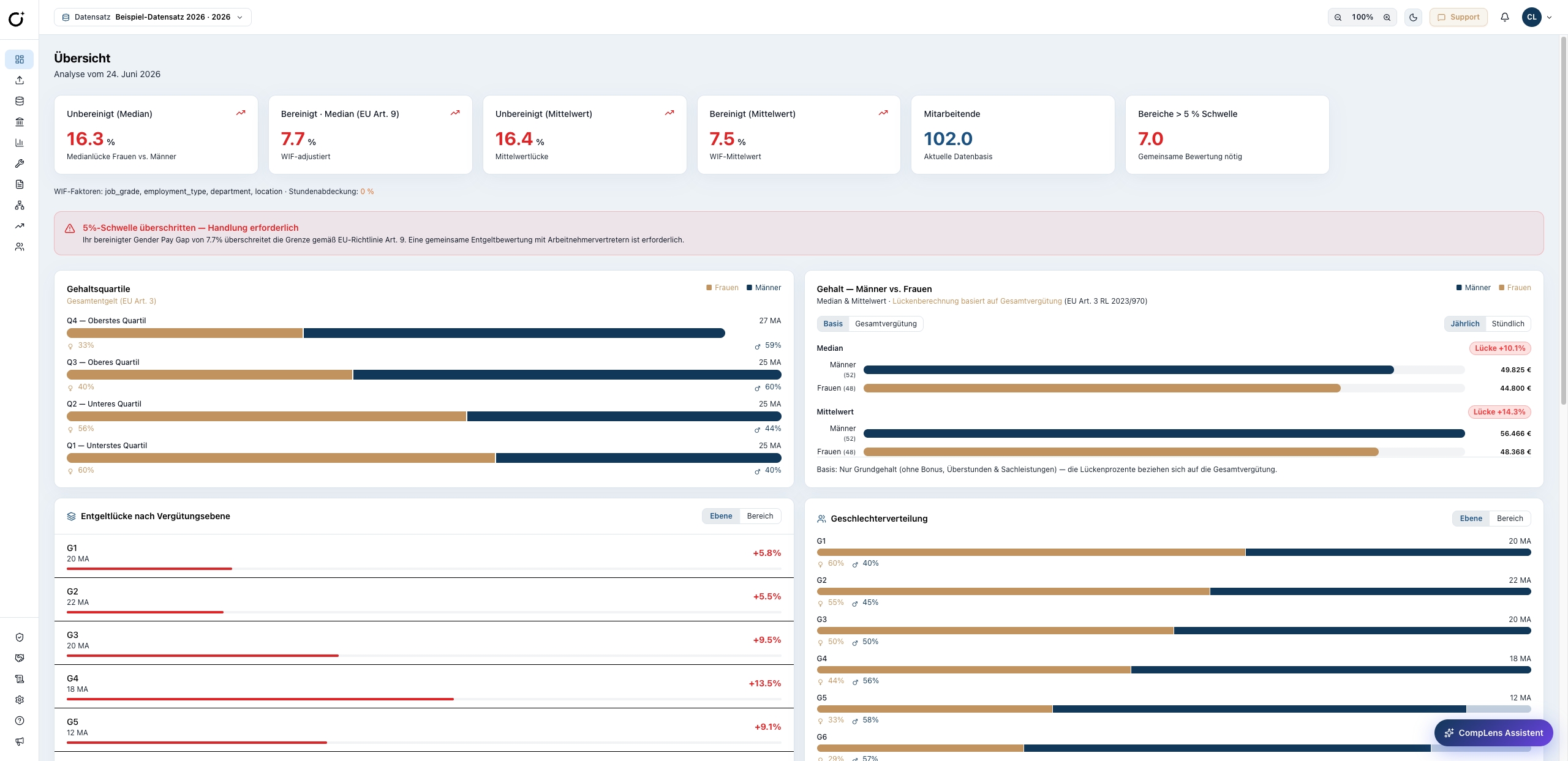Open the help question mark icon

[20, 721]
